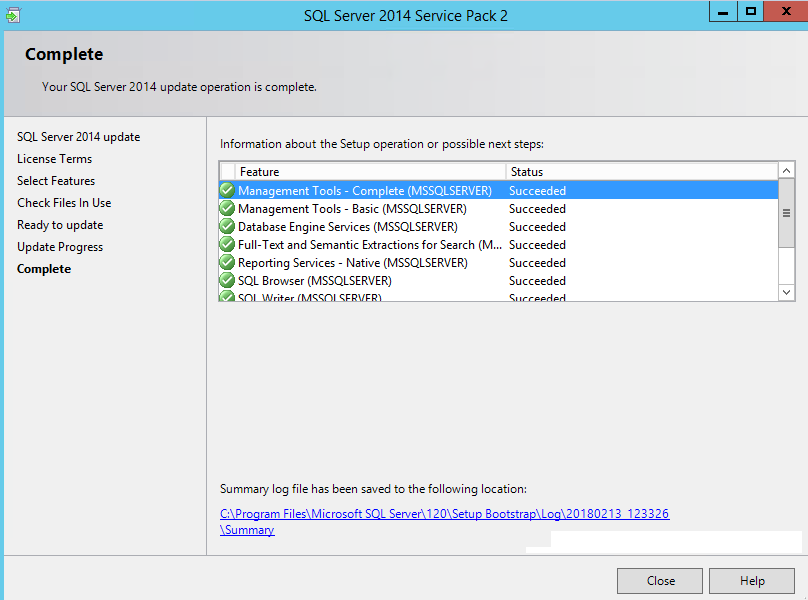This screenshot has height=600, width=808.
Task: Click the feature list scroll up arrow
Action: click(786, 171)
